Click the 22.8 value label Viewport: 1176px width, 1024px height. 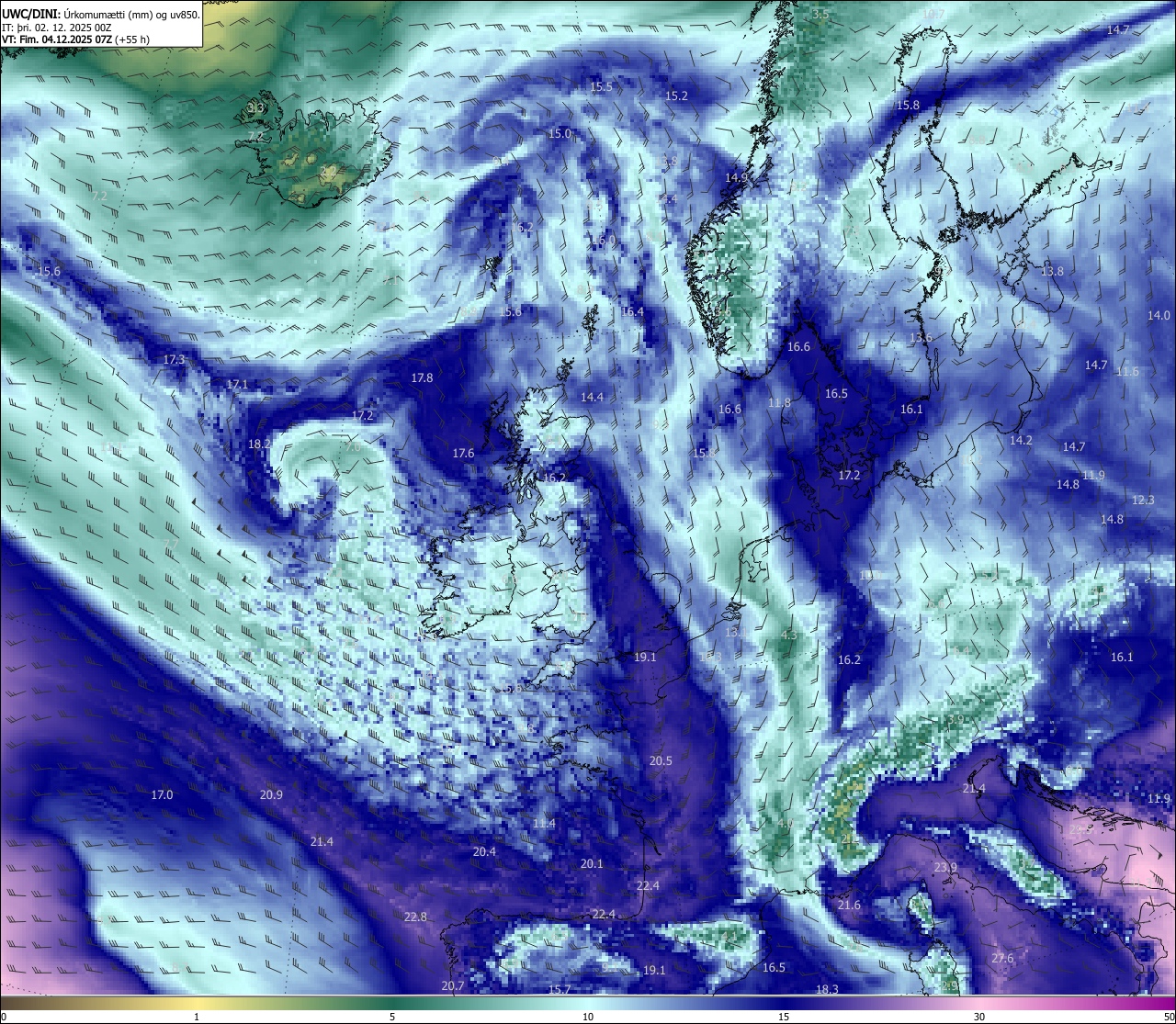click(x=415, y=917)
